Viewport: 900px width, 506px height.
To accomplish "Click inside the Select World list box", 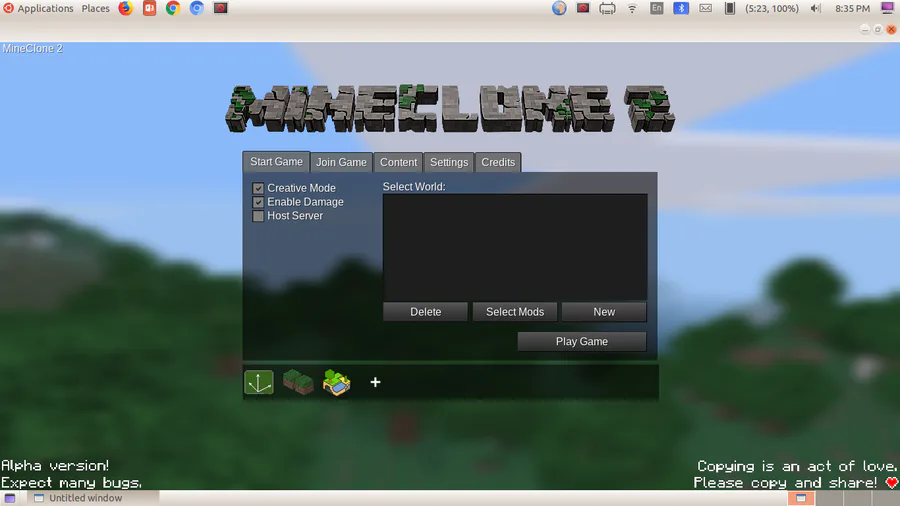I will pyautogui.click(x=515, y=247).
